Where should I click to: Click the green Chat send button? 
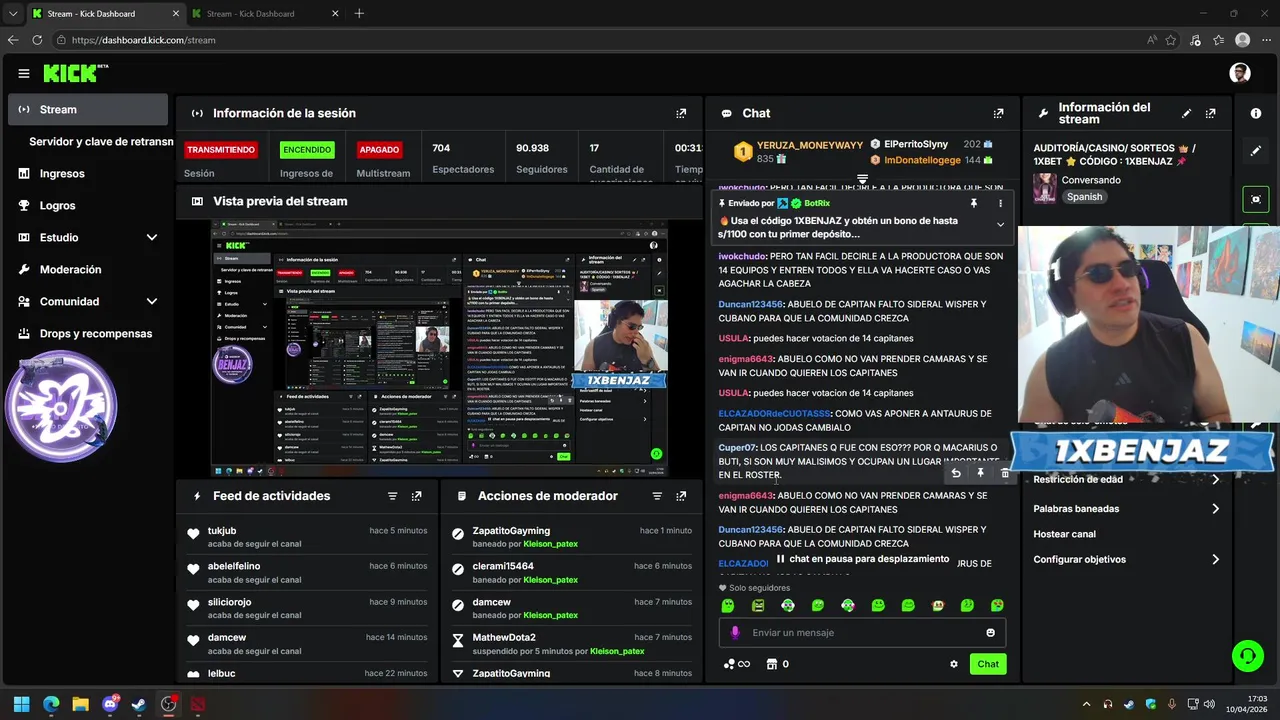(988, 664)
